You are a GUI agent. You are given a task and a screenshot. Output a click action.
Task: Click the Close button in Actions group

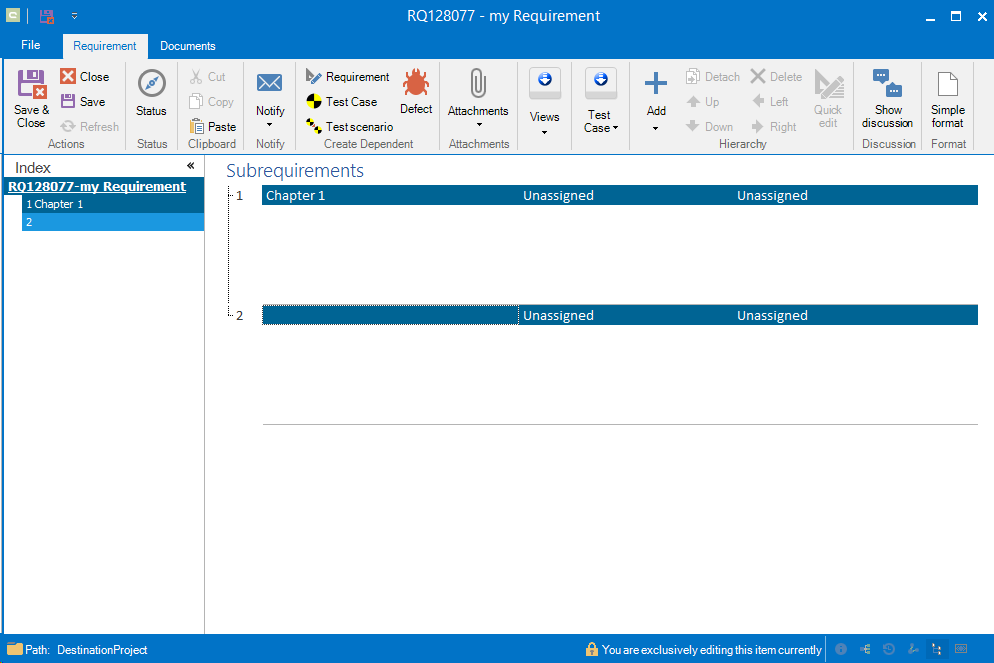coord(85,77)
